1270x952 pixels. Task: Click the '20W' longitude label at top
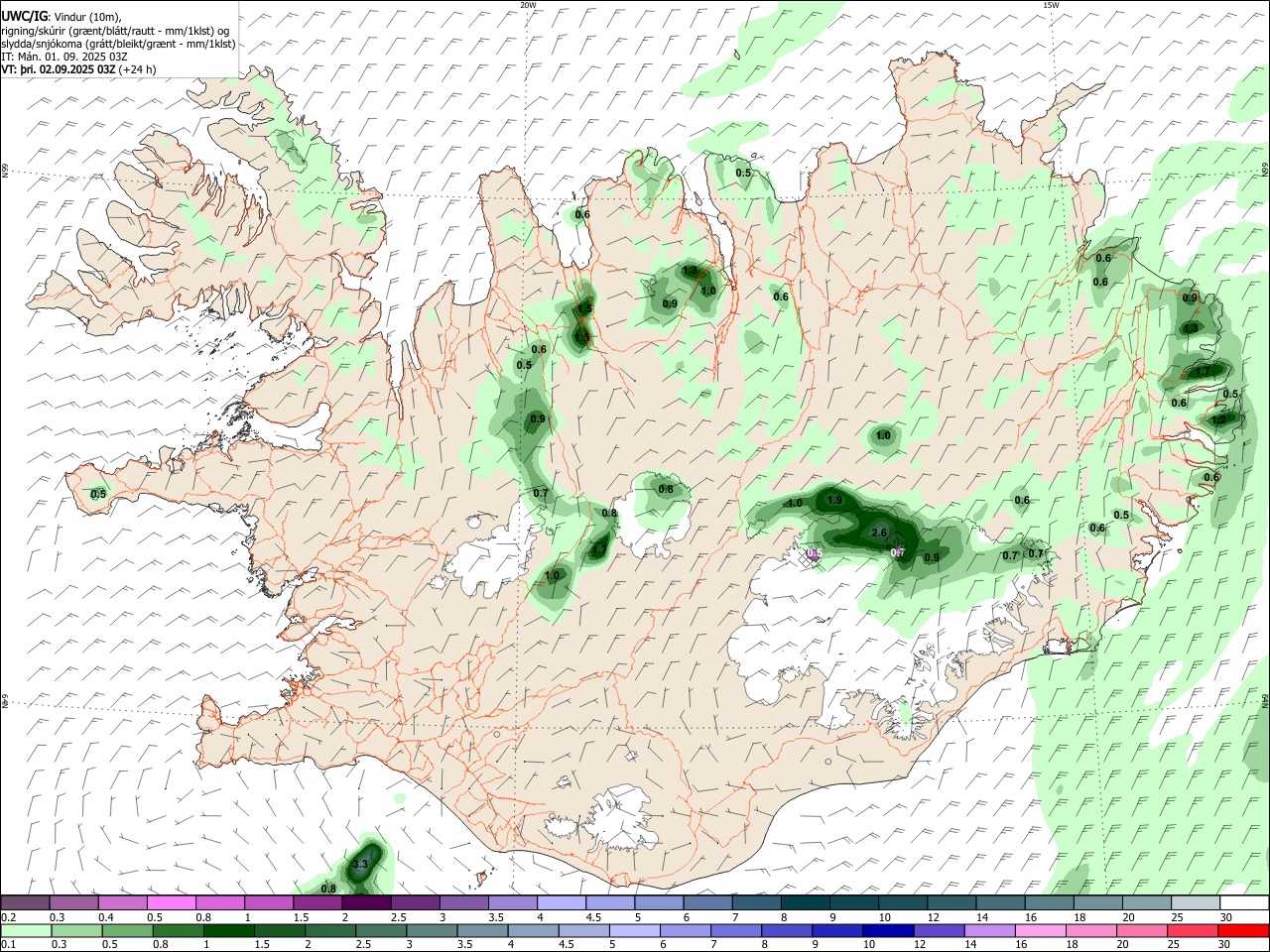coord(528,5)
